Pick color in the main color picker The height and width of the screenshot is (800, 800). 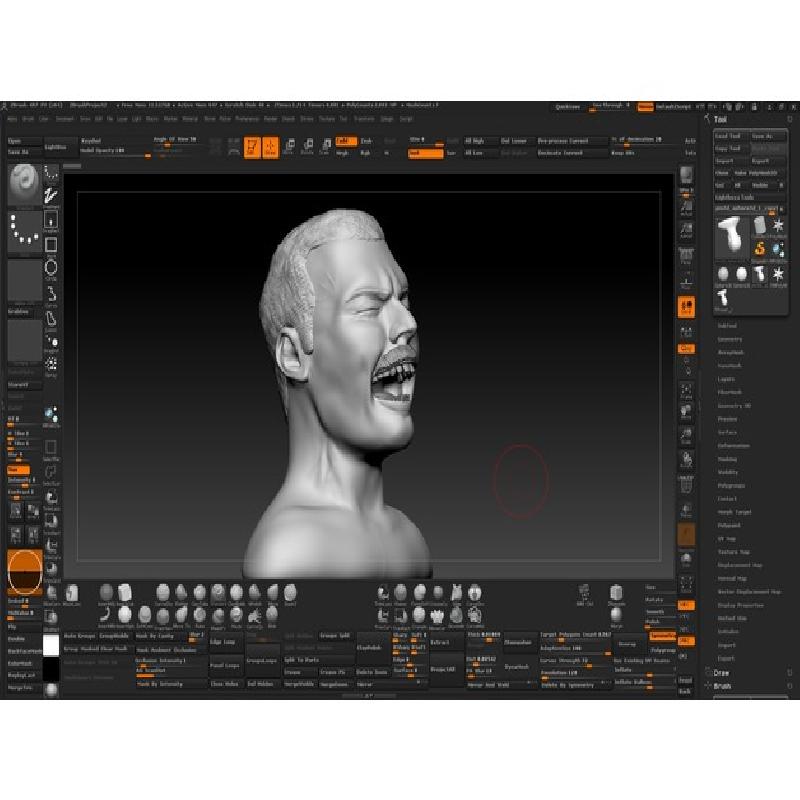click(x=24, y=571)
